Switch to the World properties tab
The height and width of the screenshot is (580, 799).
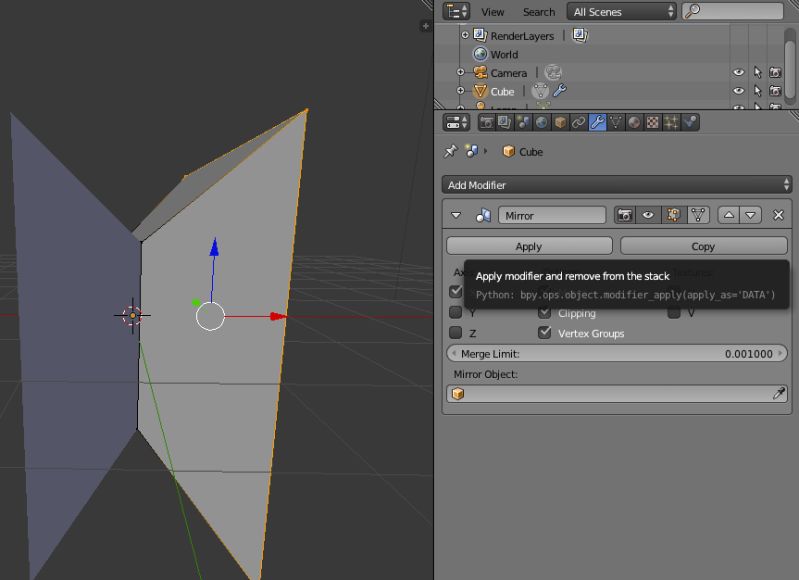[541, 122]
